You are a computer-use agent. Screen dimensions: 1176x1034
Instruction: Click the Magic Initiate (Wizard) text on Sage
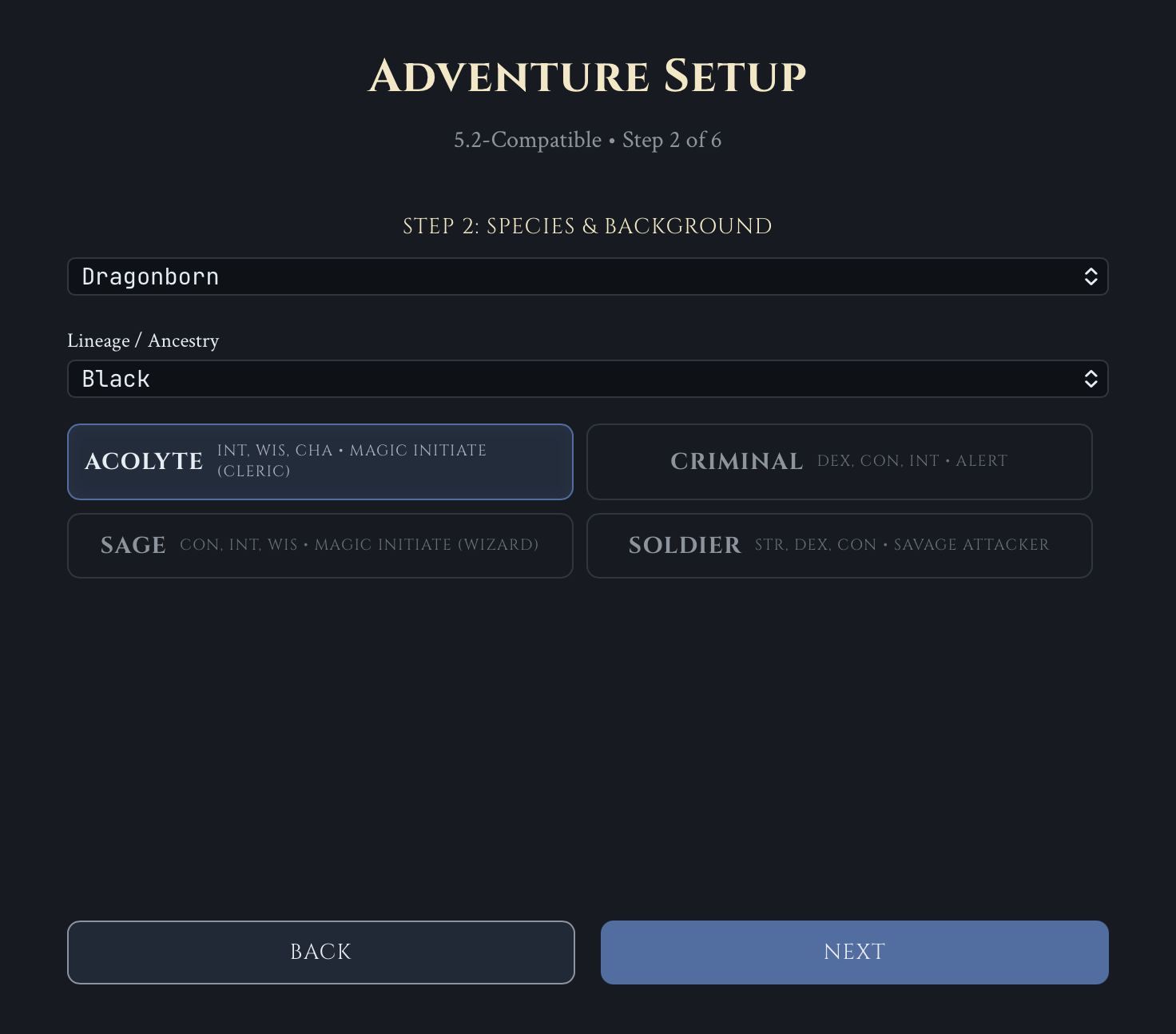click(x=427, y=545)
